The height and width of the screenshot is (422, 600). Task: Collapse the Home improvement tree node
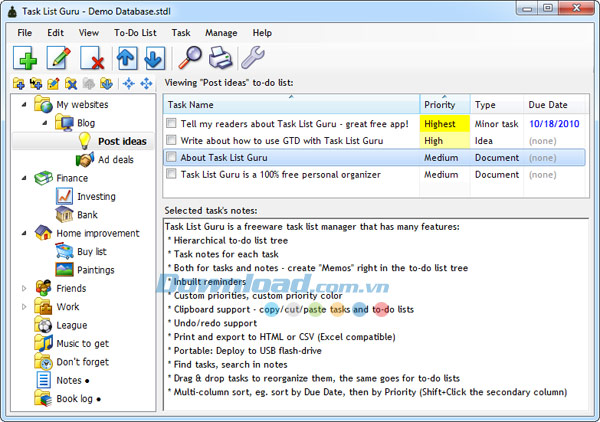24,233
